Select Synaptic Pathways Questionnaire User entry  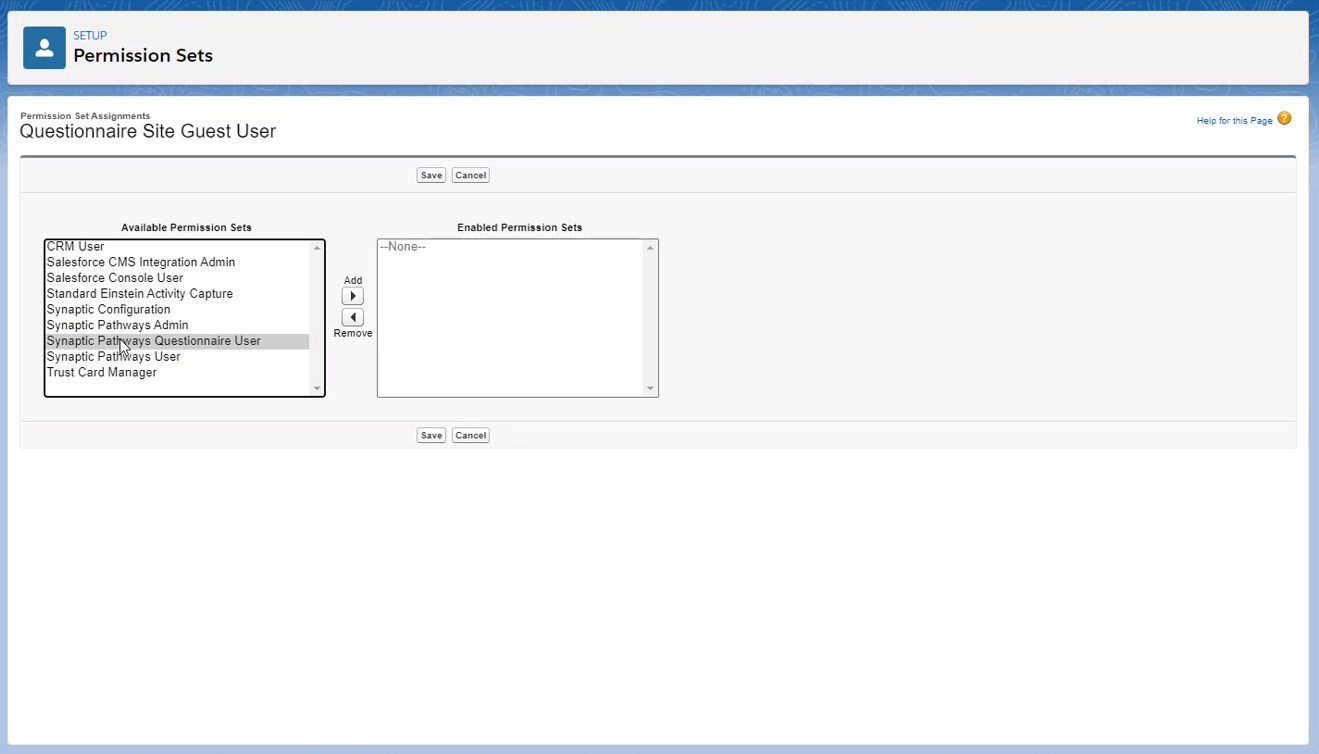[x=177, y=341]
